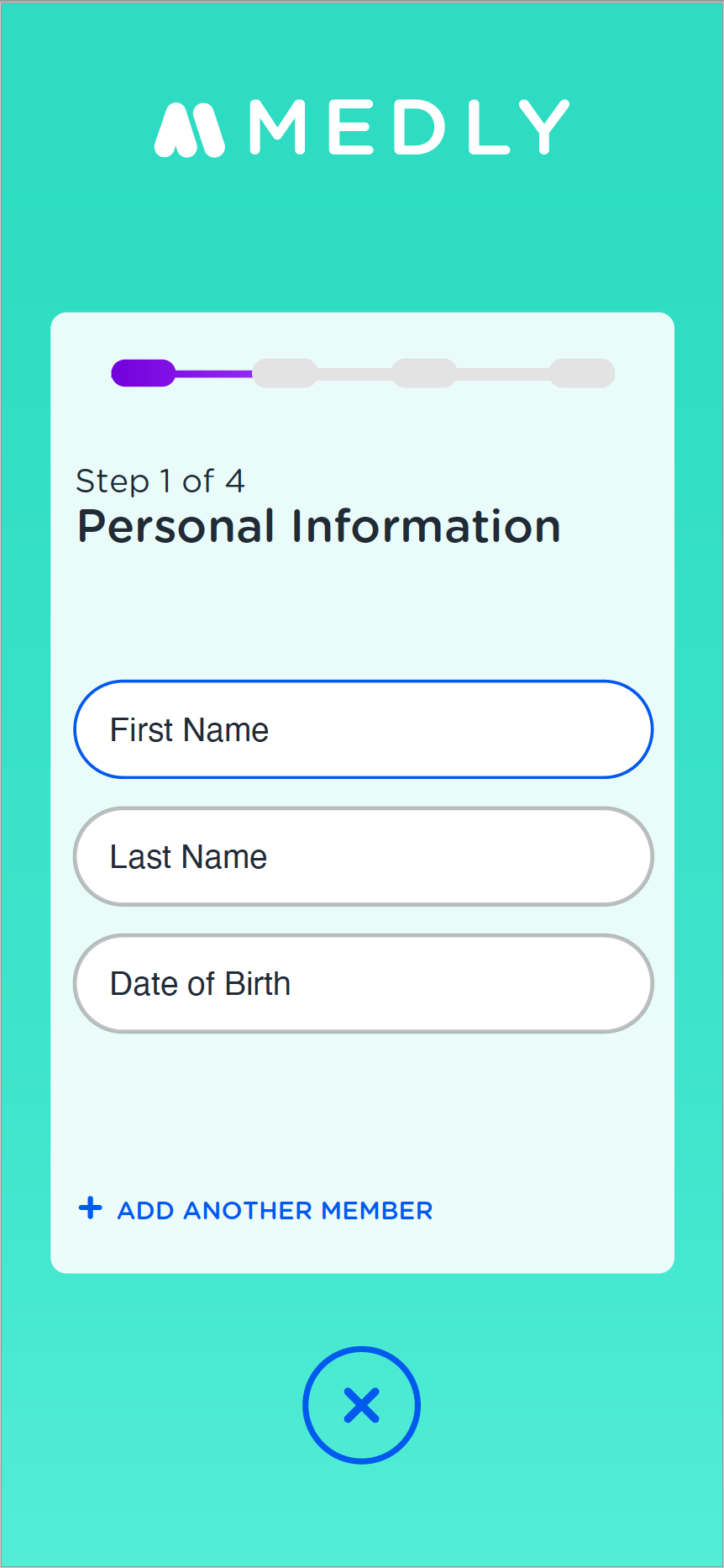The width and height of the screenshot is (724, 1568).
Task: Select the fourth step indicator
Action: (x=582, y=373)
